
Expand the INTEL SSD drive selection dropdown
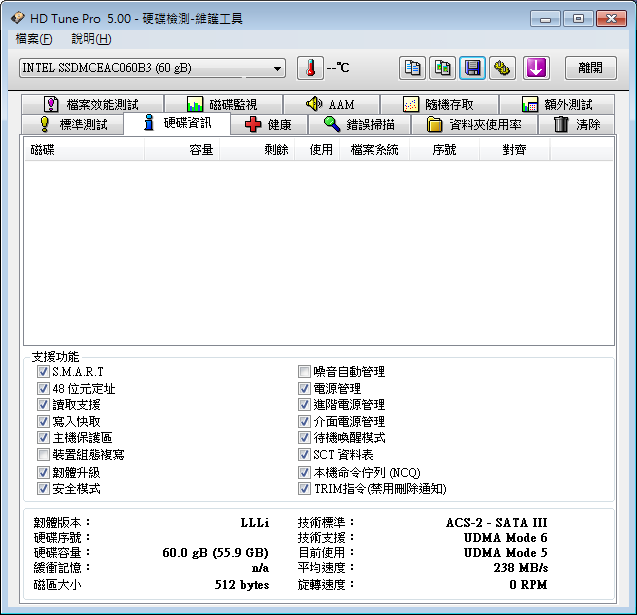pos(152,68)
